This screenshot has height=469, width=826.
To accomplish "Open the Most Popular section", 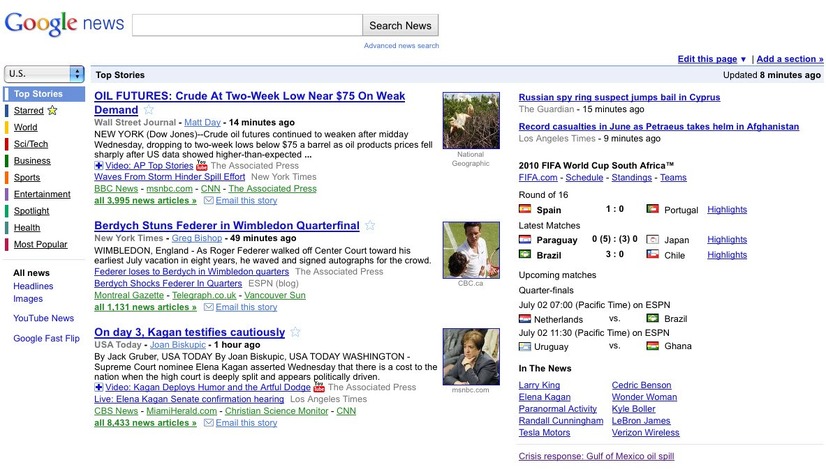I will (x=41, y=245).
